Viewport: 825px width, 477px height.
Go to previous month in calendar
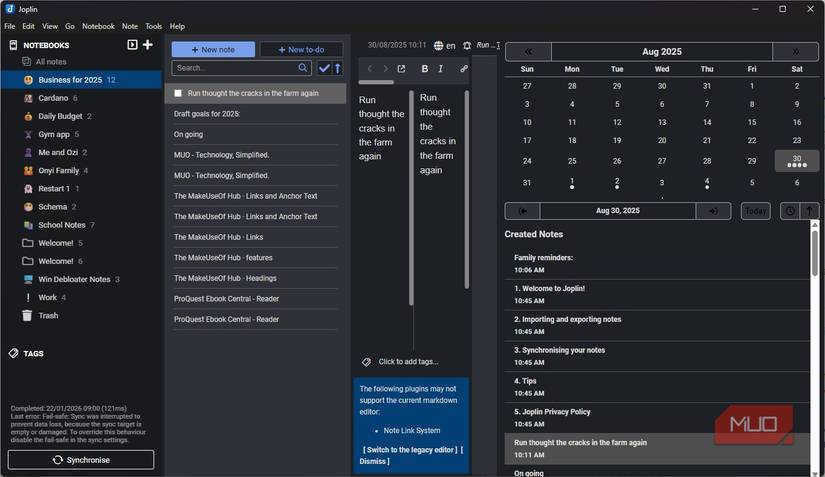tap(528, 52)
